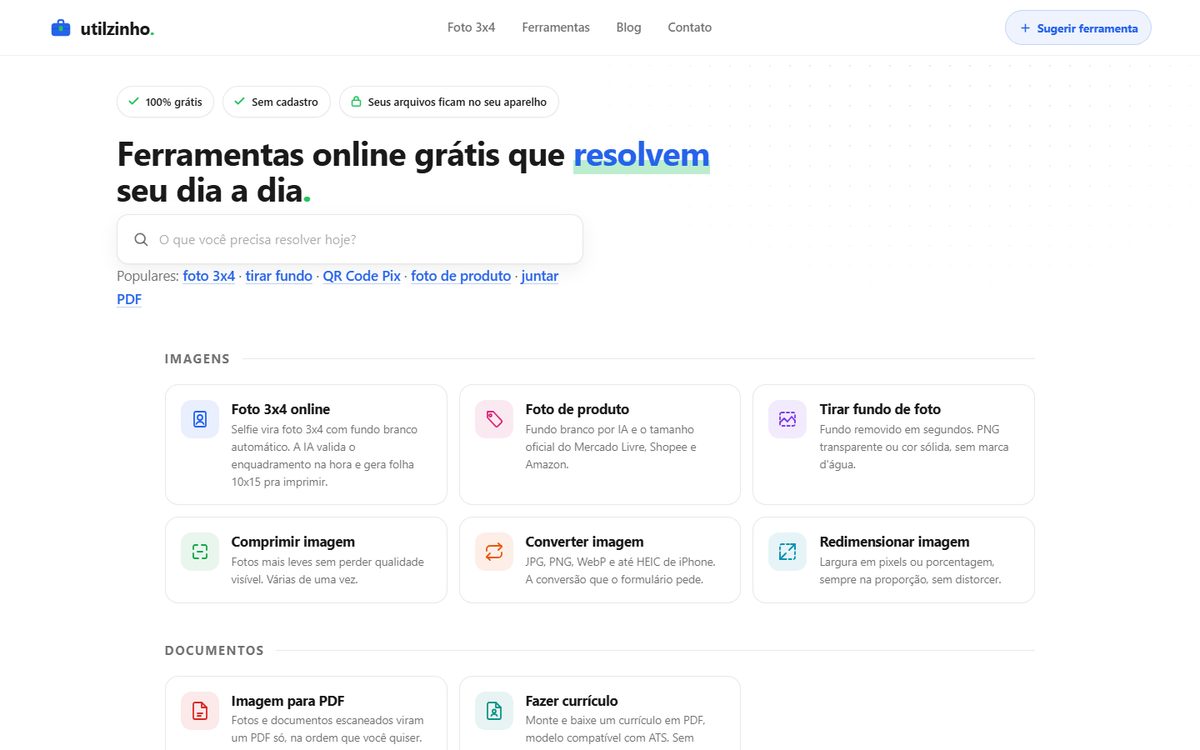Click the Sugerir ferramenta button
1200x750 pixels.
click(1078, 28)
